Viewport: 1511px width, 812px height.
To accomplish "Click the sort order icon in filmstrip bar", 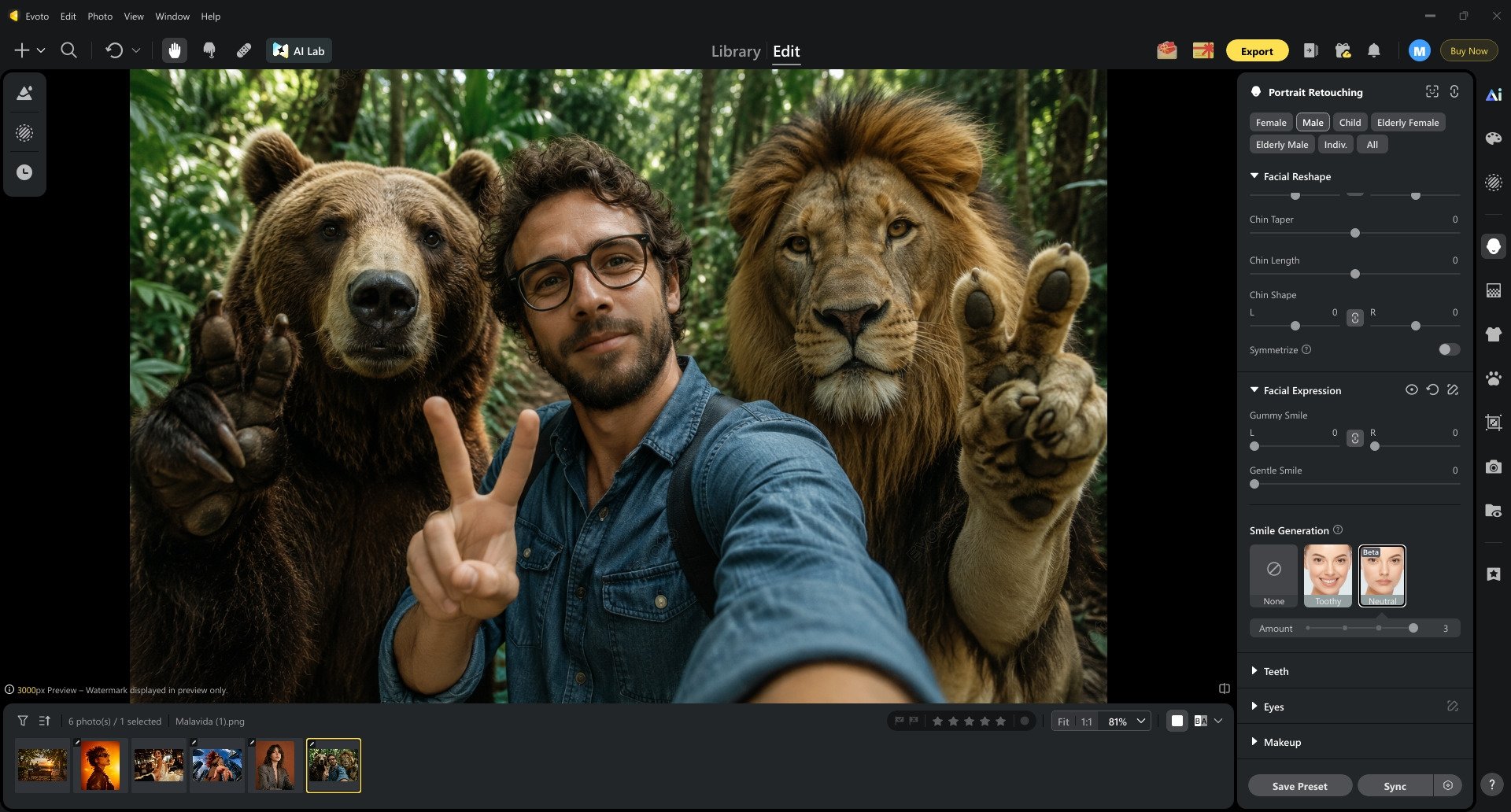I will pyautogui.click(x=45, y=721).
